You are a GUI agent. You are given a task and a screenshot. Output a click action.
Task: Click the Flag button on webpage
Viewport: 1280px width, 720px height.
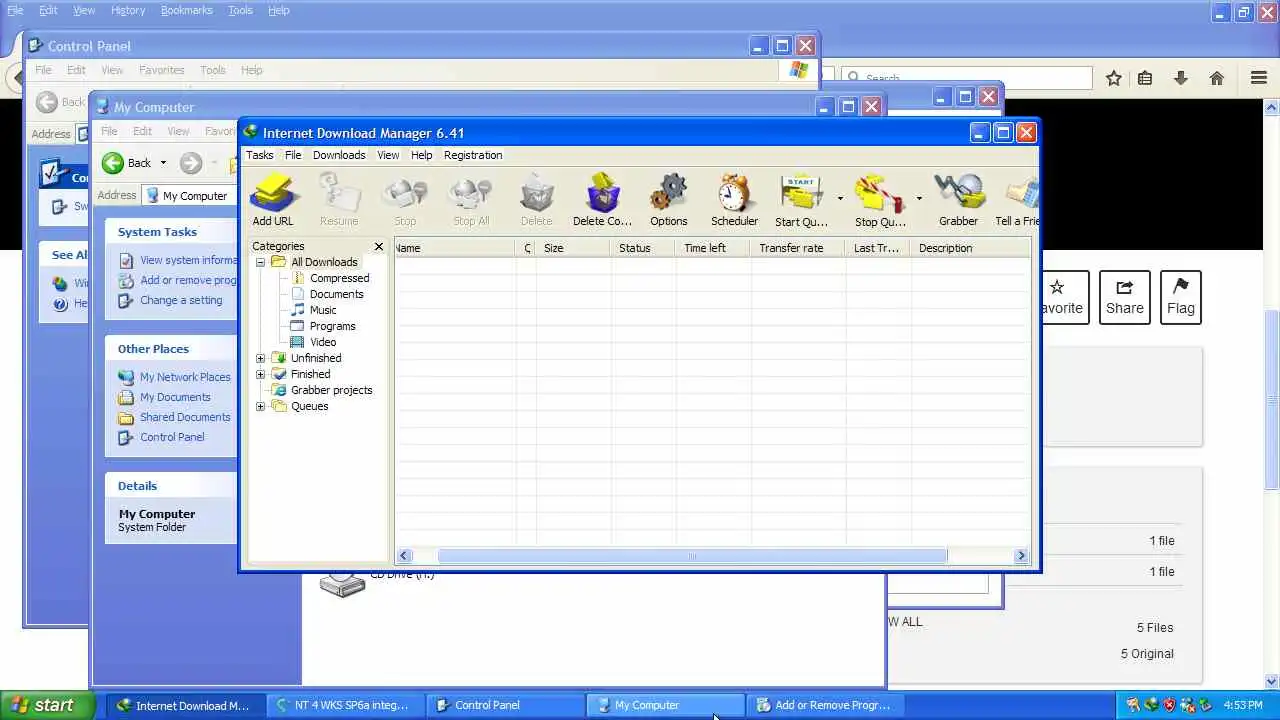coord(1180,297)
